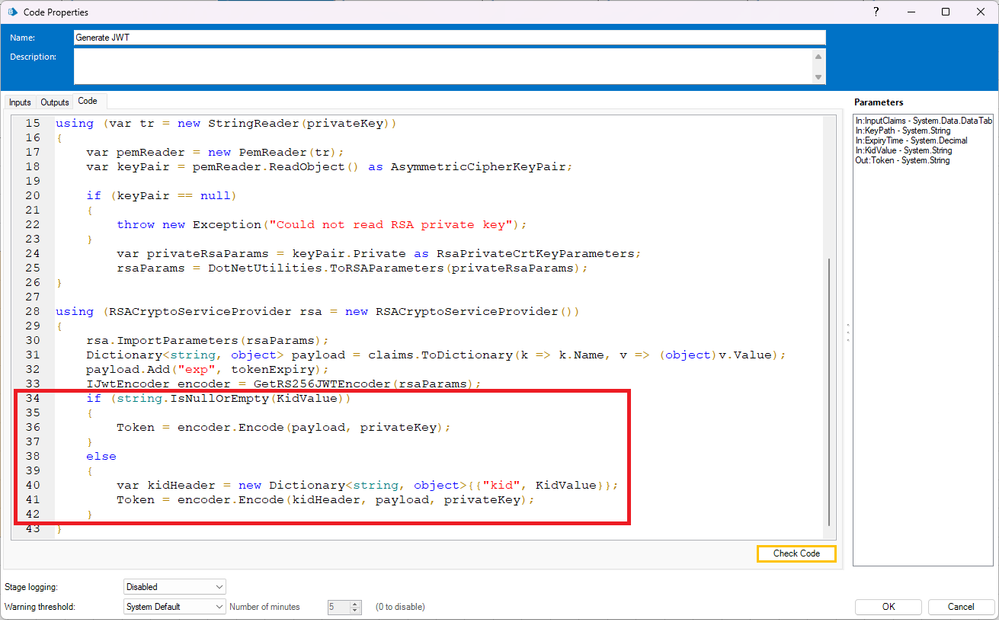Viewport: 999px width, 620px height.
Task: Select the Code tab
Action: pos(88,101)
